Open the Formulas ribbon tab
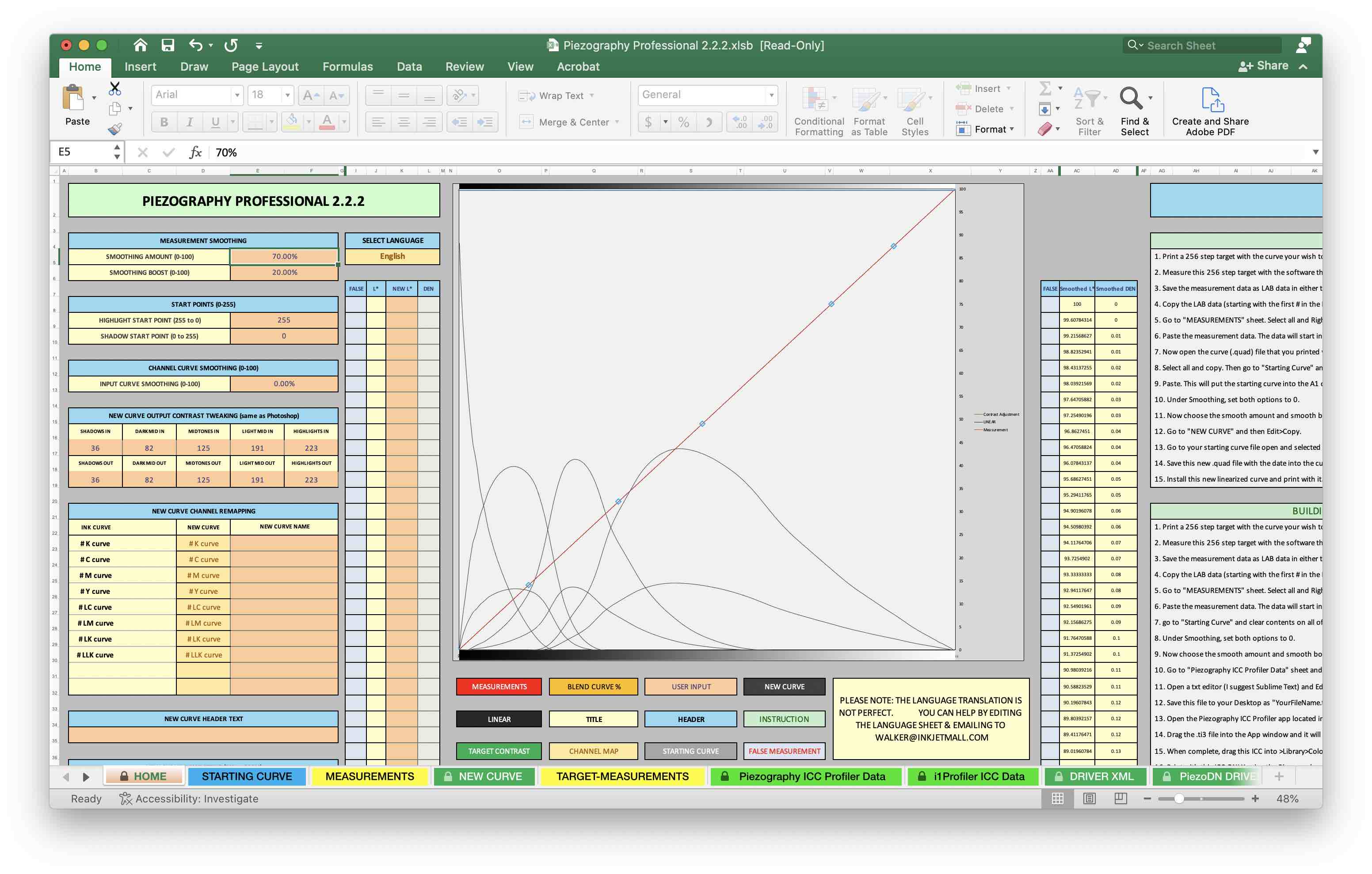1372x874 pixels. 347,67
